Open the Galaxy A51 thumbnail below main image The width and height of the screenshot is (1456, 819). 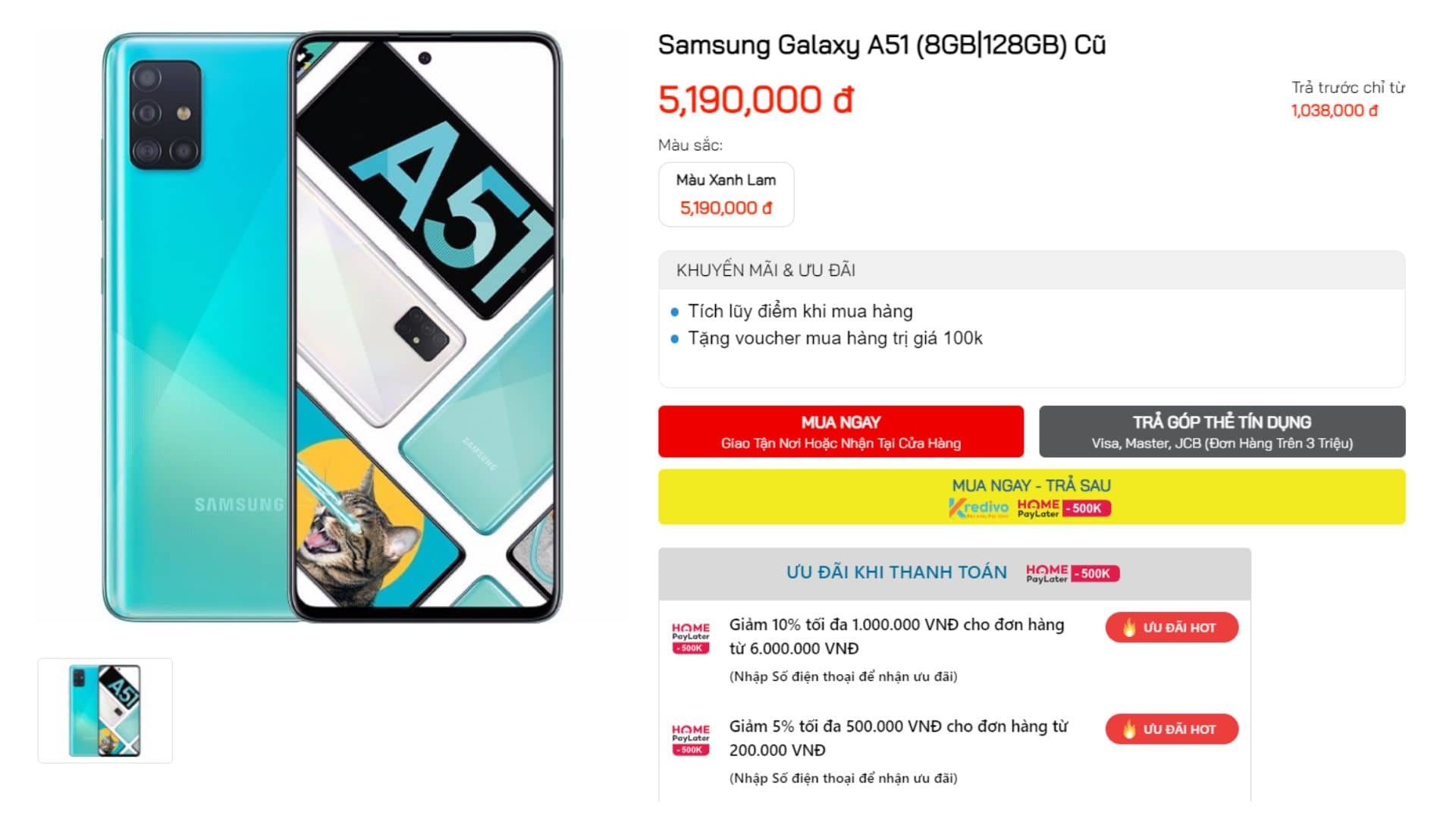click(x=105, y=711)
